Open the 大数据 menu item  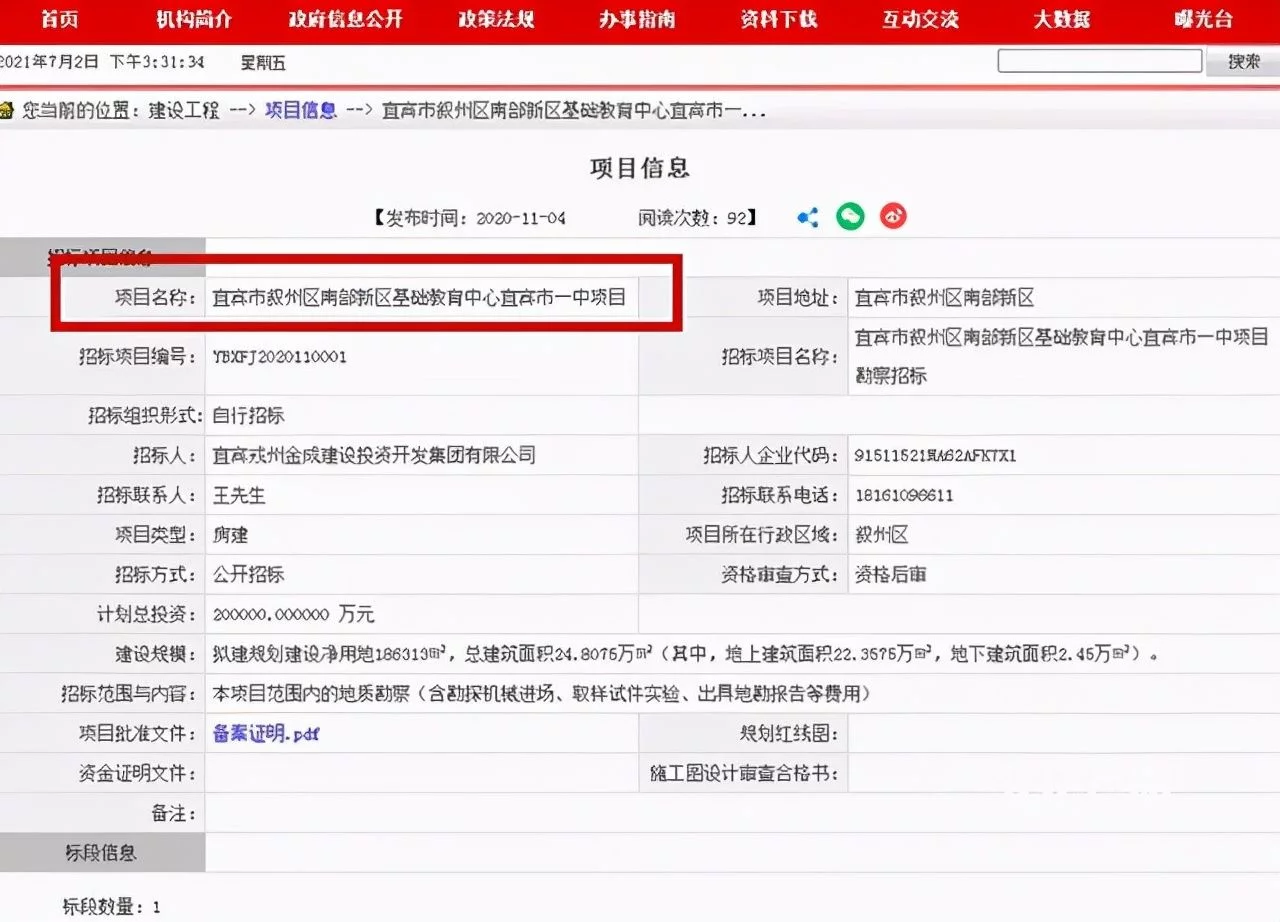(x=1061, y=20)
